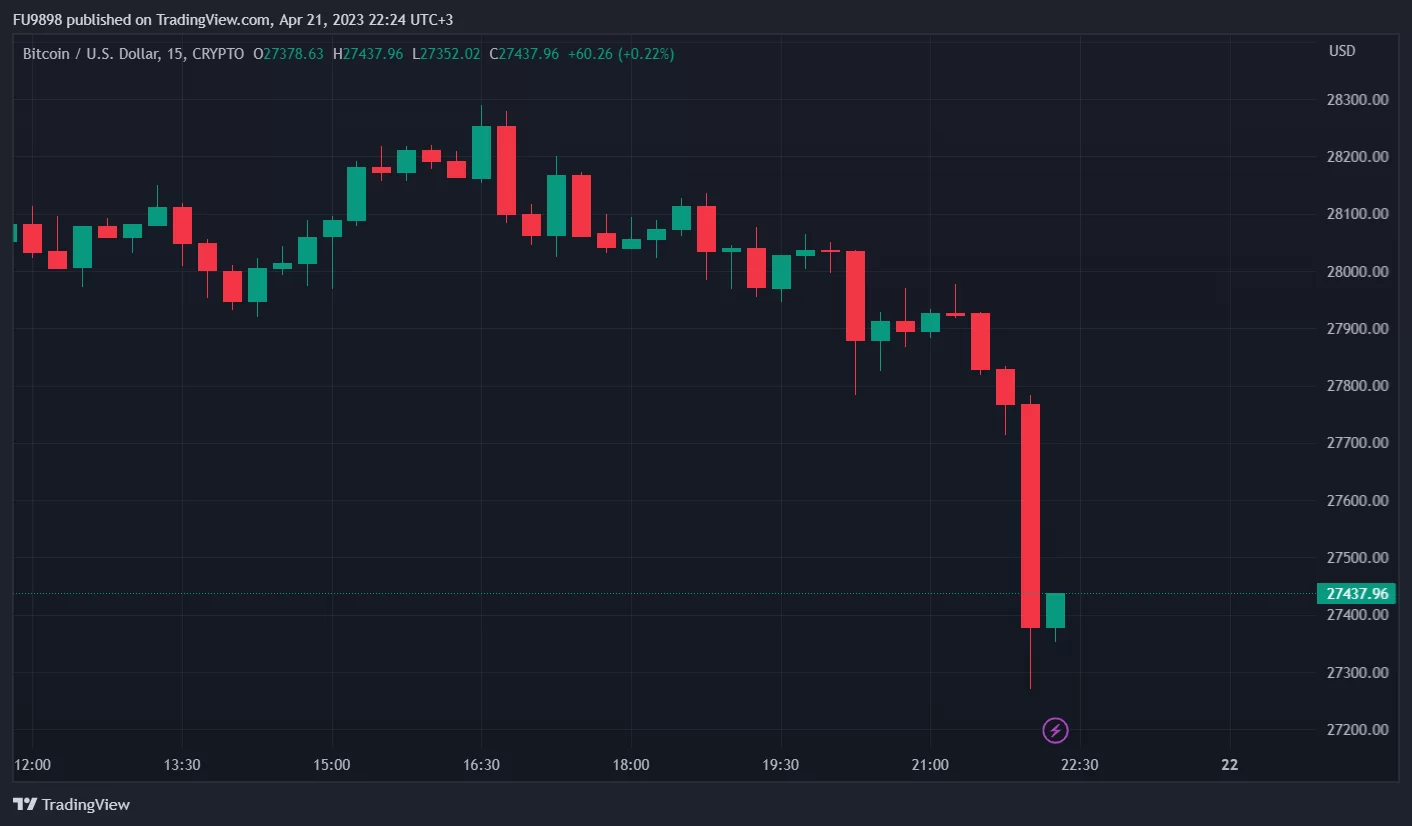Click the 12:00 time axis label
Viewport: 1412px width, 826px height.
click(x=32, y=765)
